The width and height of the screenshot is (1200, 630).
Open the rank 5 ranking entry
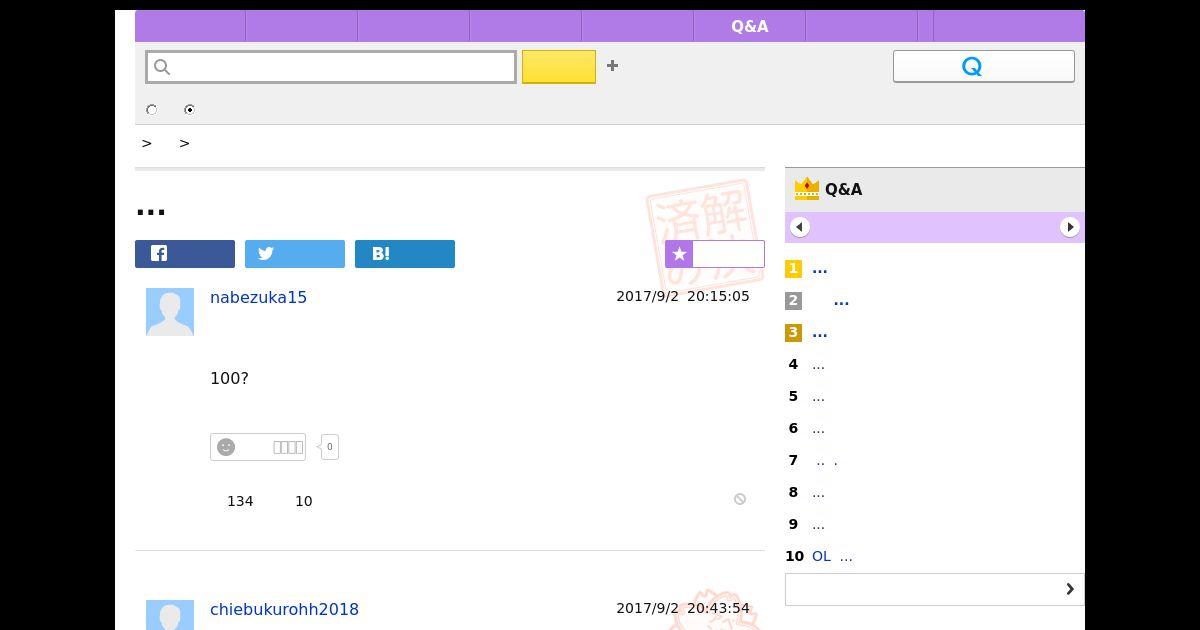click(x=818, y=397)
